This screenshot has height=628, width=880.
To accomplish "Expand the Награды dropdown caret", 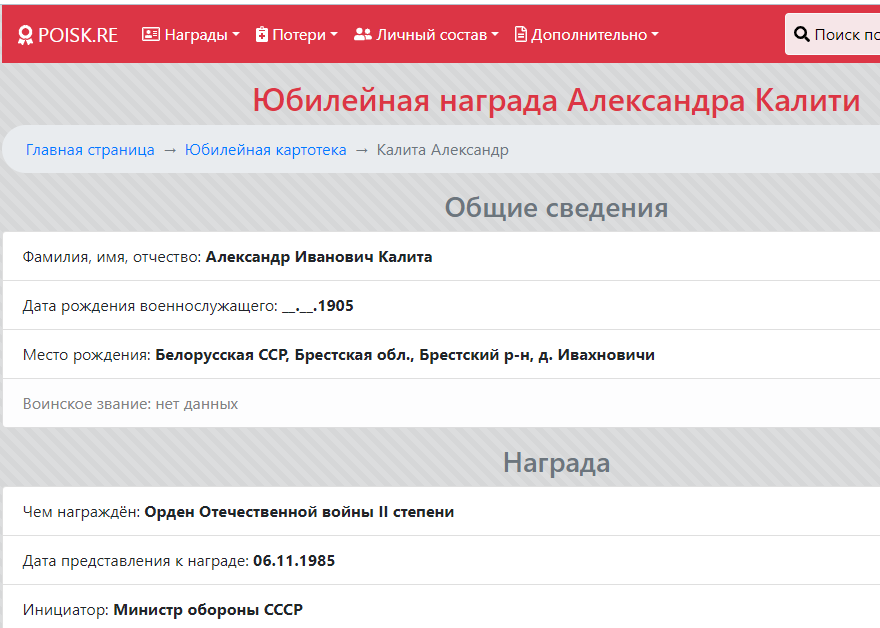I will click(x=236, y=33).
